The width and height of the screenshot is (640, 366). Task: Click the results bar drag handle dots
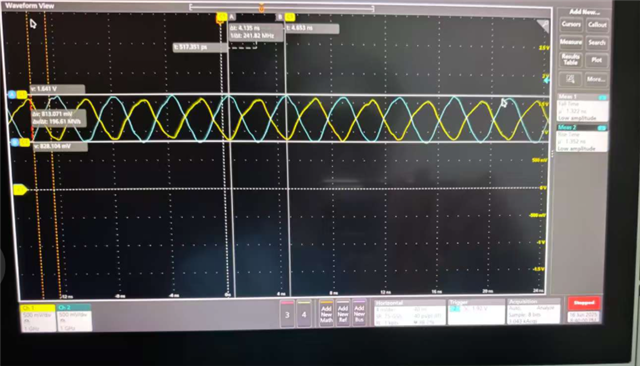coord(552,154)
